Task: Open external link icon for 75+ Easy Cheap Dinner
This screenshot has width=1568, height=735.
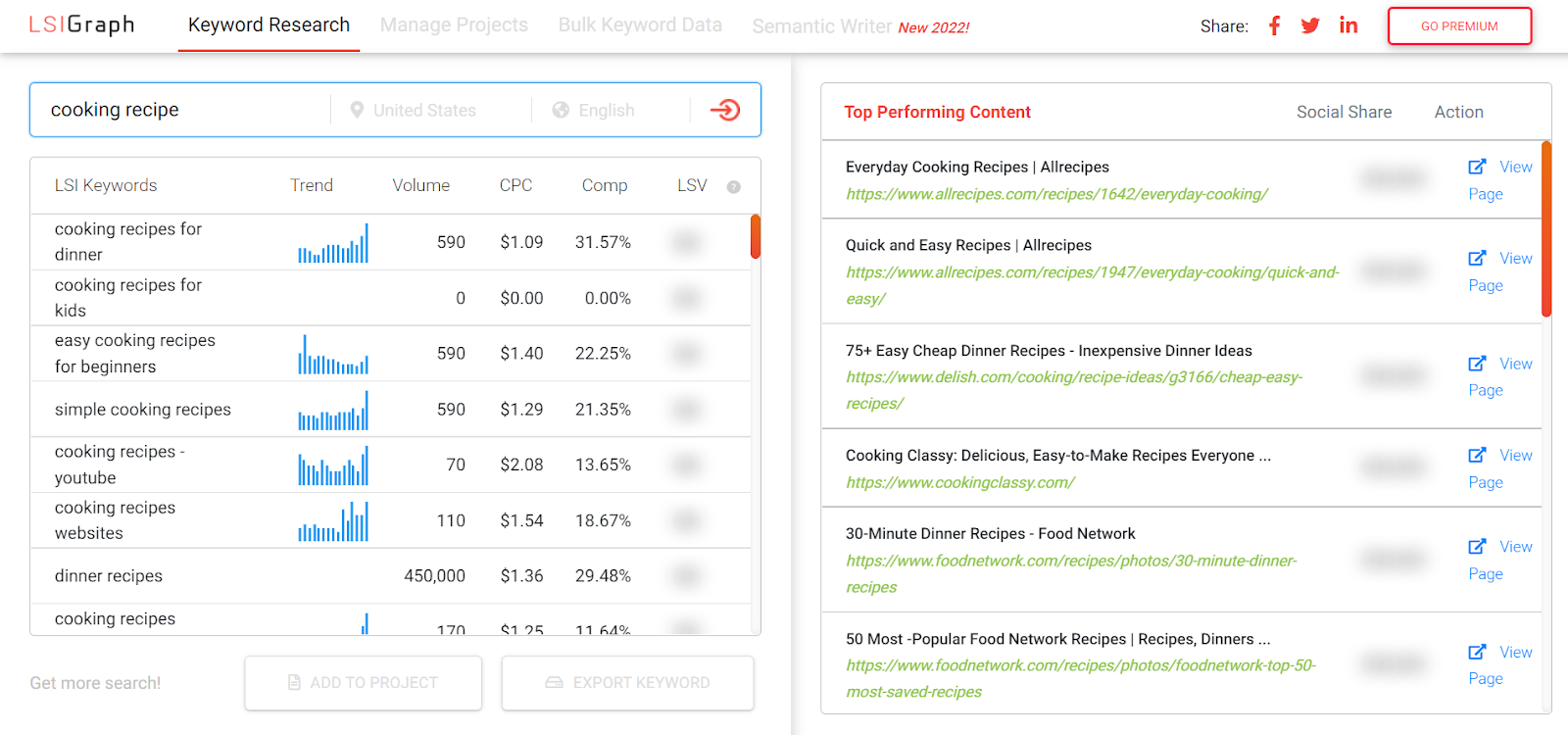Action: click(1477, 364)
